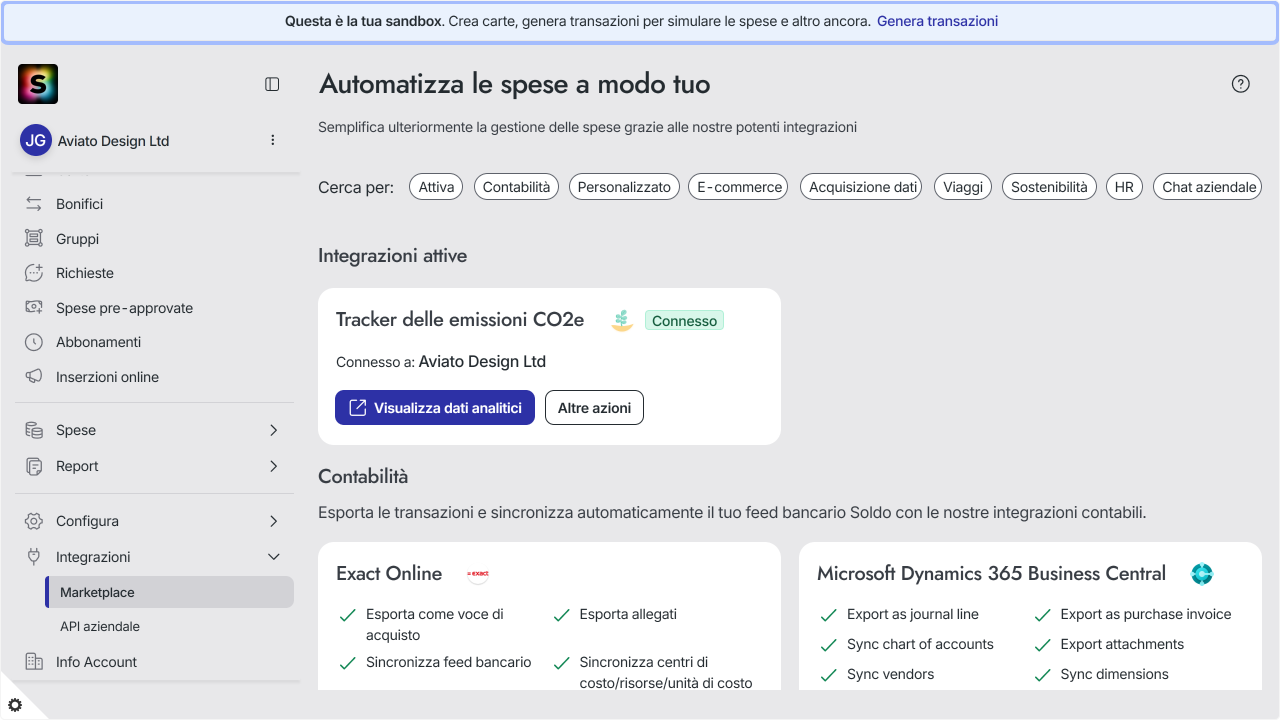This screenshot has width=1280, height=720.
Task: Filter integrations by E-commerce
Action: click(x=739, y=187)
